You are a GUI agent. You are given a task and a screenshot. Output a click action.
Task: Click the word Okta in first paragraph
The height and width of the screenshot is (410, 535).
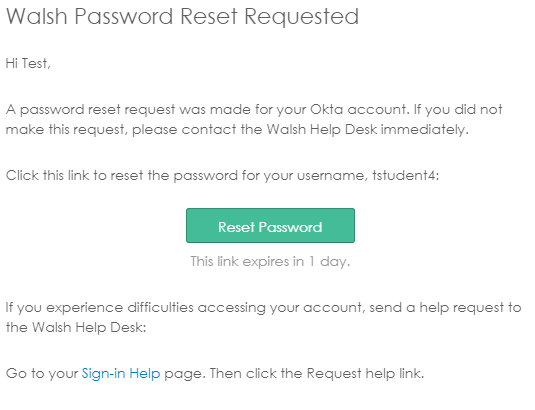coord(326,109)
